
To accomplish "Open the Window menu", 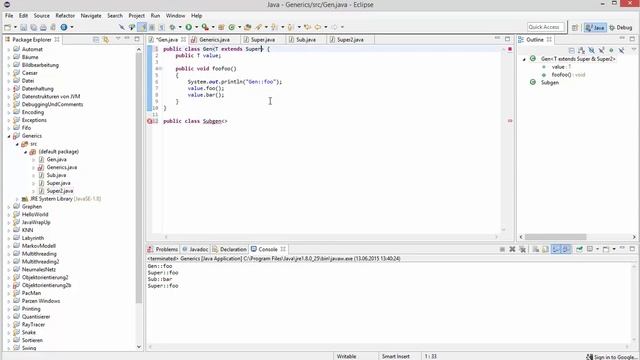I will pos(176,16).
